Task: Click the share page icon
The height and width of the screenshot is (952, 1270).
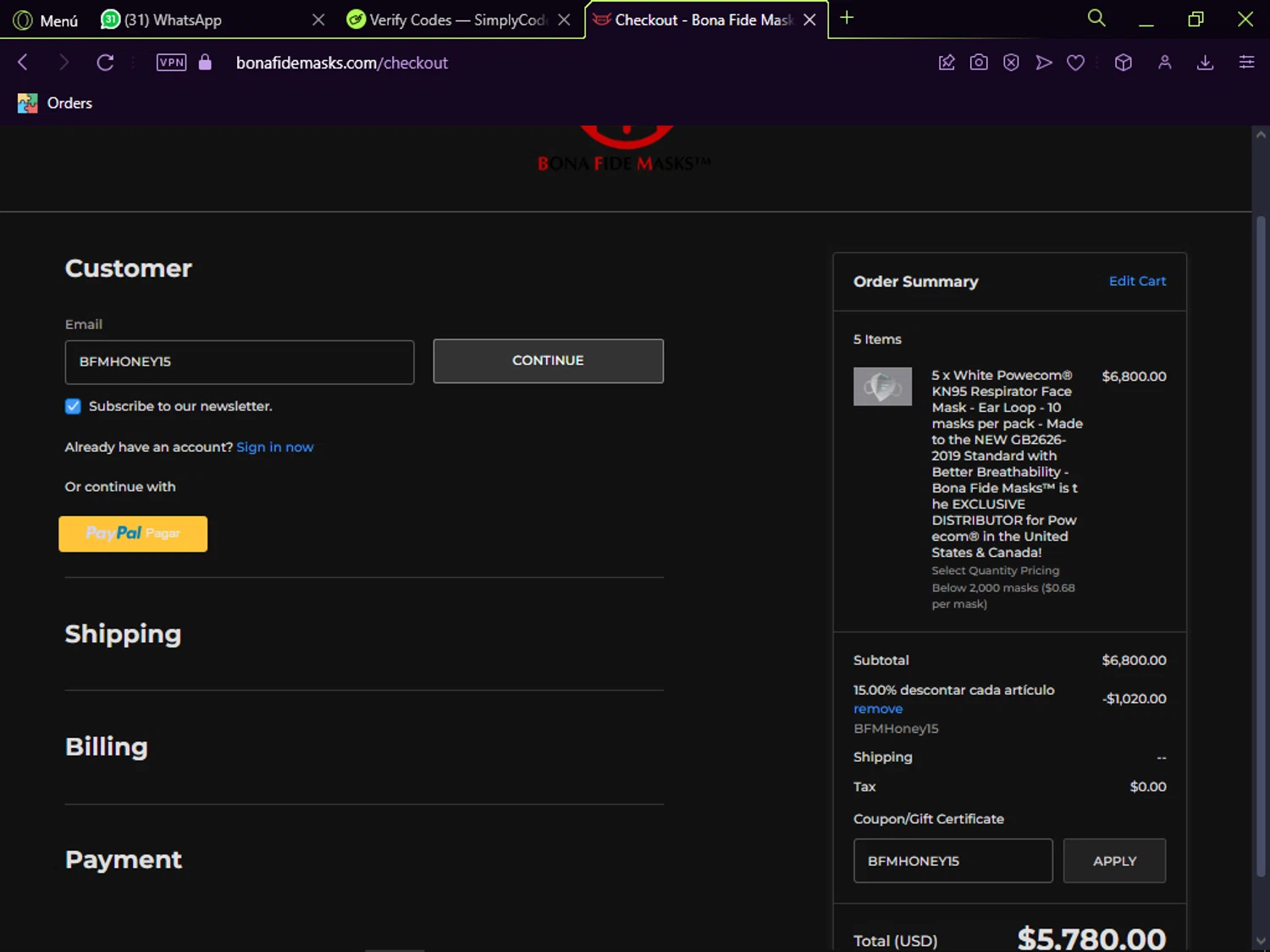Action: tap(947, 62)
